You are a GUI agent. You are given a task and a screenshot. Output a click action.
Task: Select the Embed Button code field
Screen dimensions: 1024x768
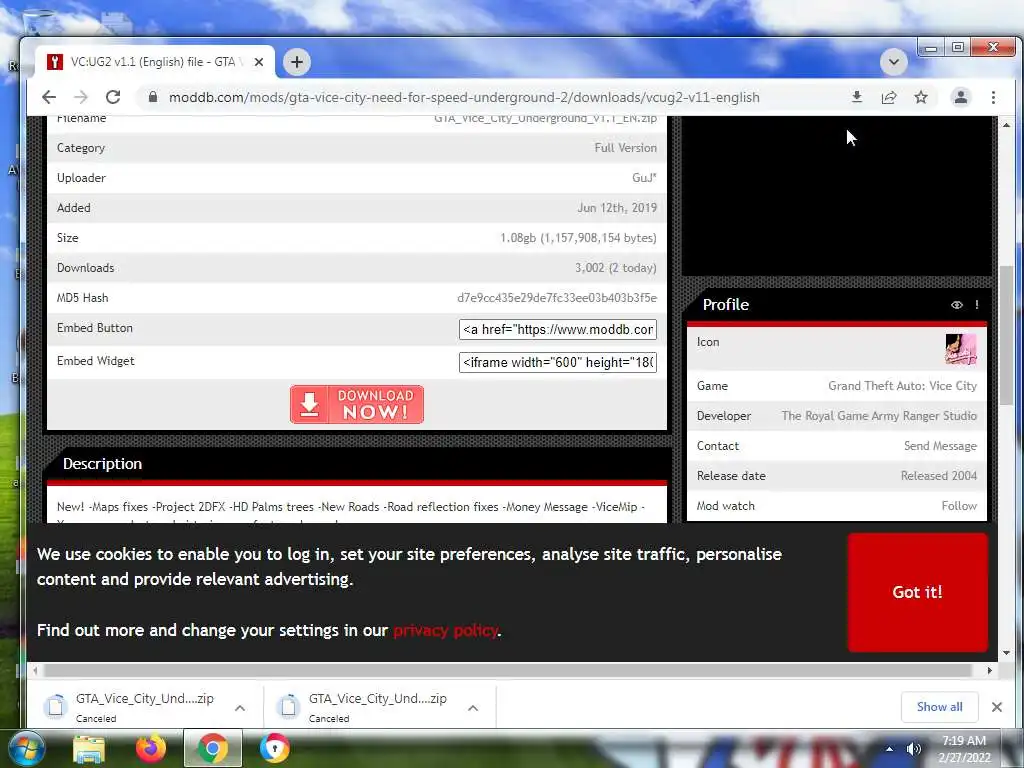[x=558, y=329]
